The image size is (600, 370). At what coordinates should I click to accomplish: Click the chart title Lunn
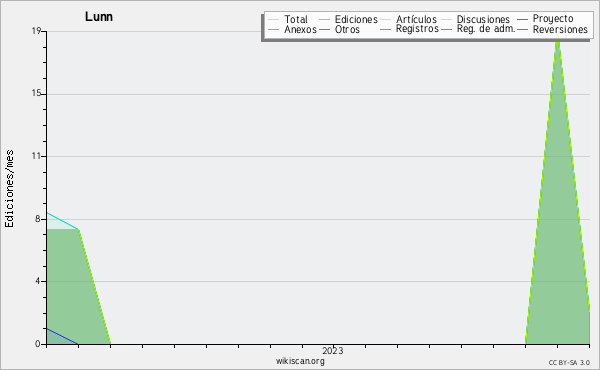[99, 17]
